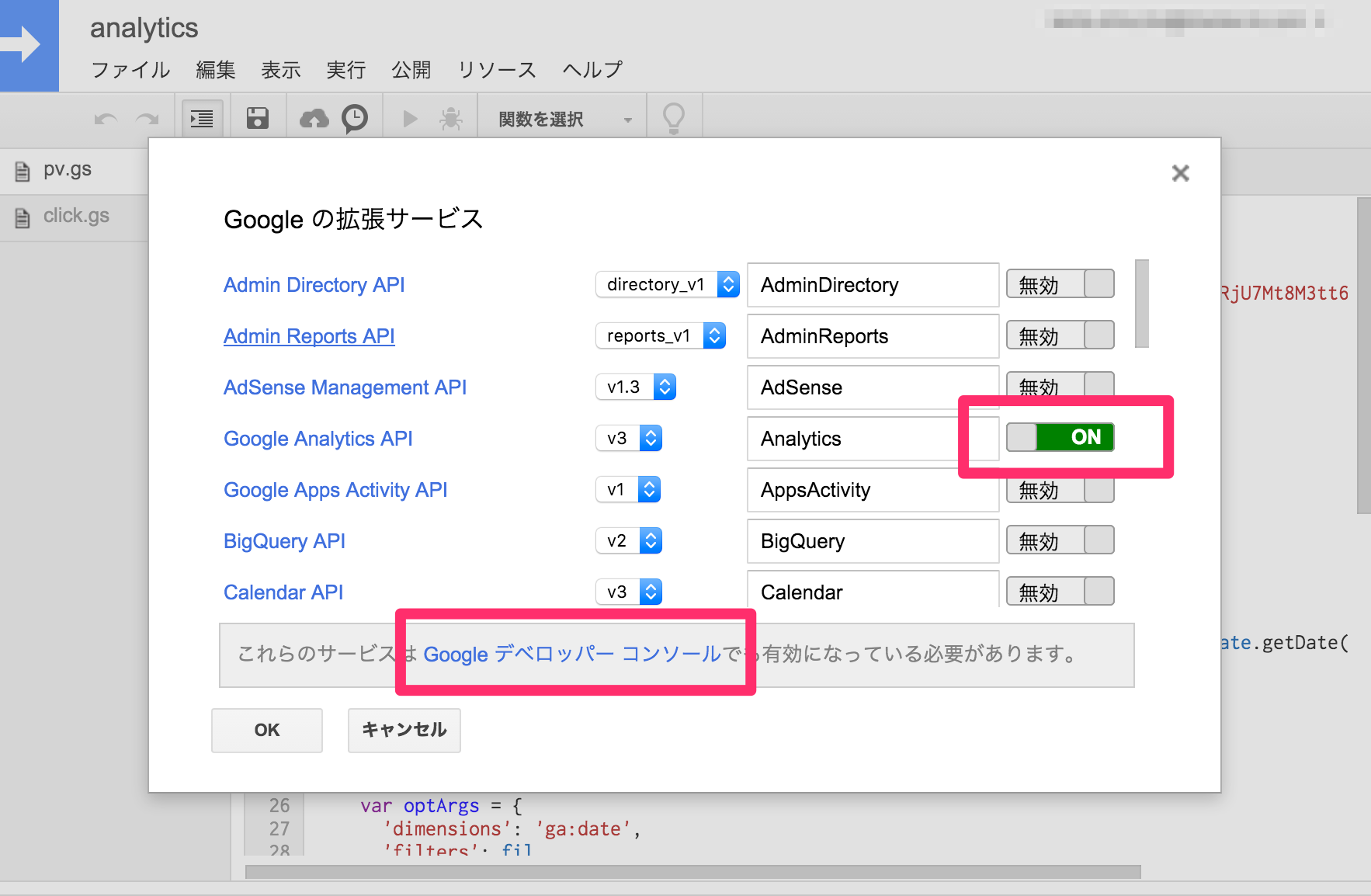Screen dimensions: 1371x896
Task: Open the 実行 menu
Action: click(x=346, y=70)
